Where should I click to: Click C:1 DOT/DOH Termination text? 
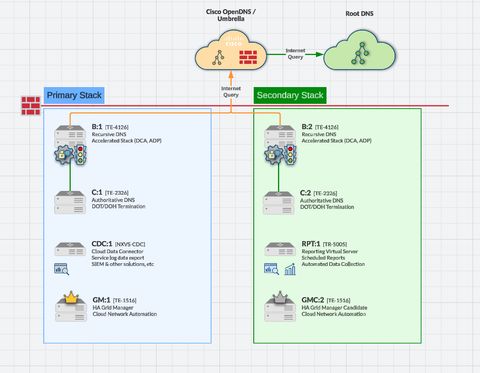(119, 206)
